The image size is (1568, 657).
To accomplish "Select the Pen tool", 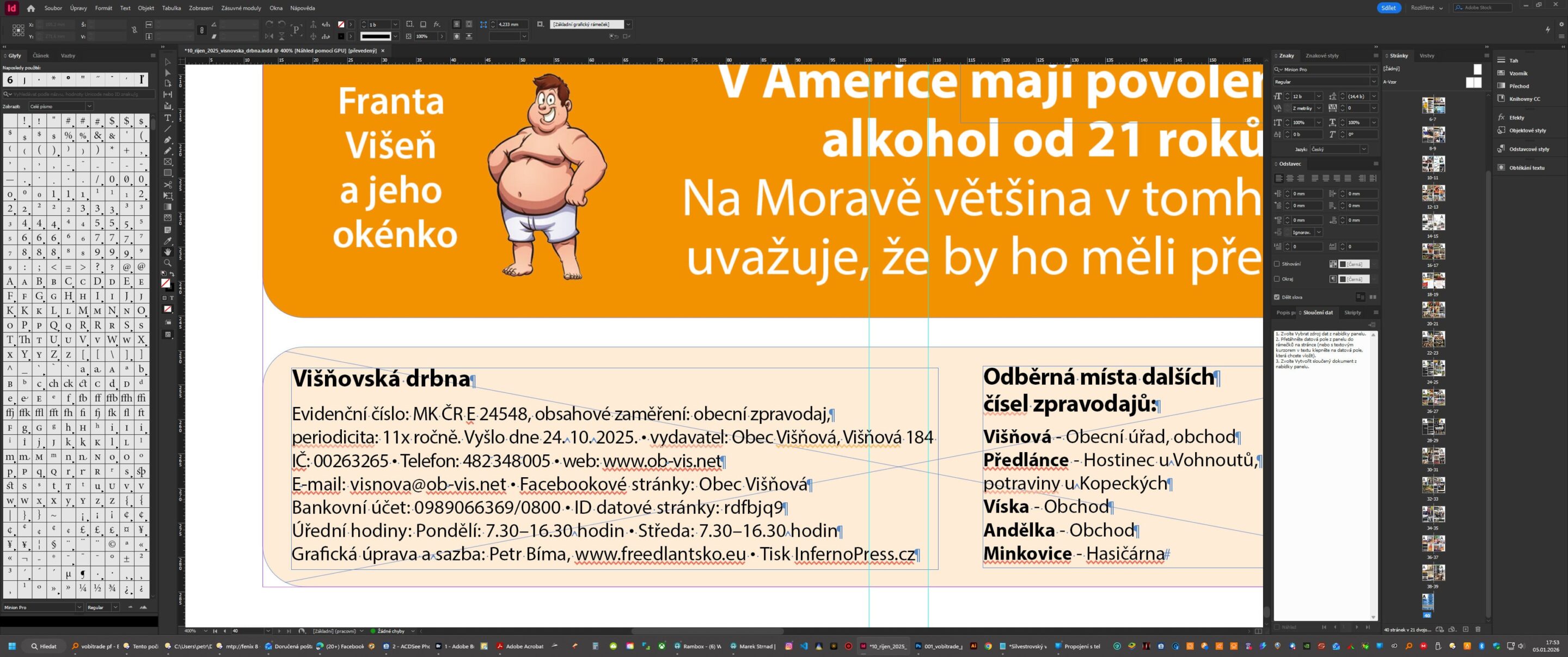I will [168, 140].
